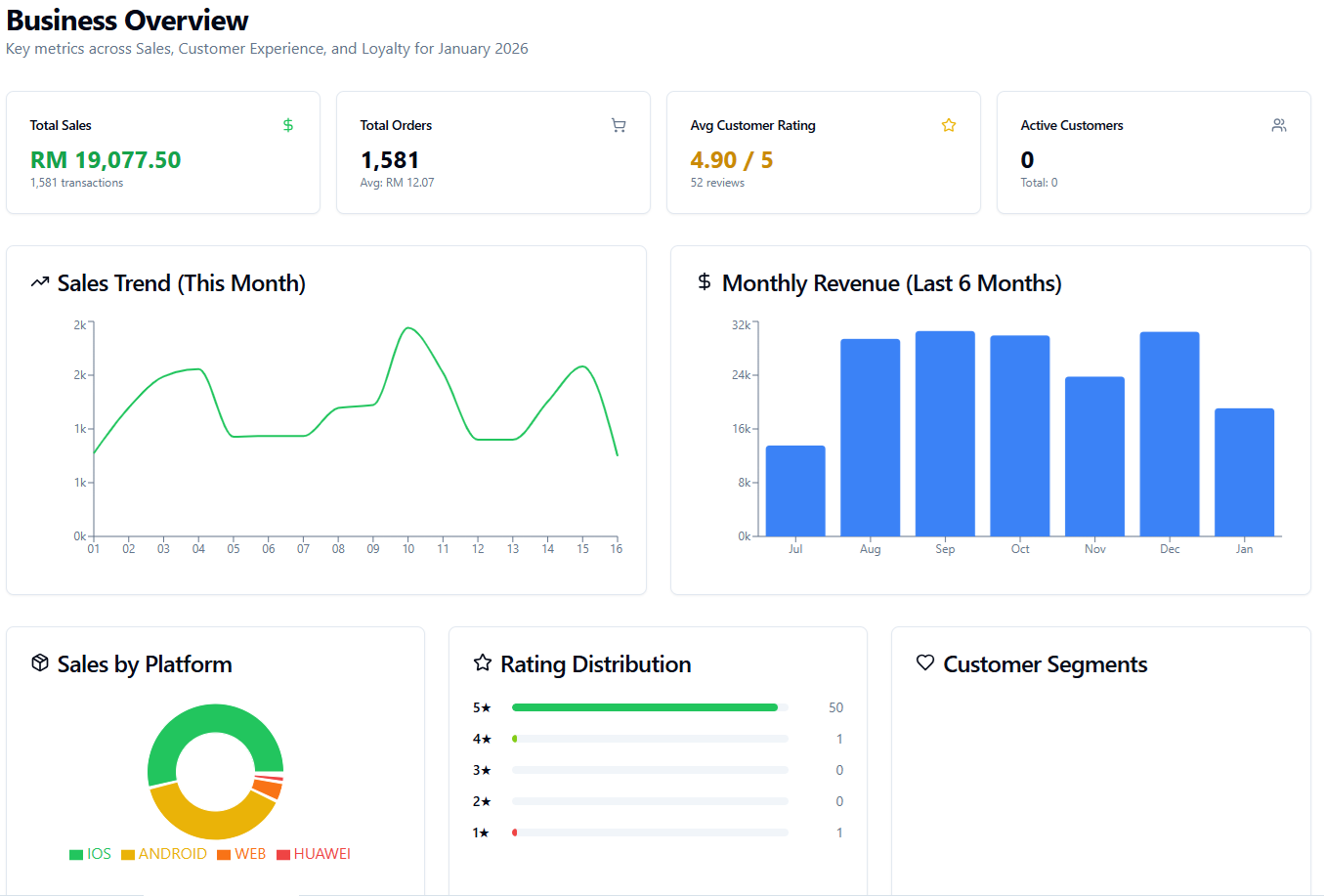
Task: Click the 'RM 19,077.50' total sales value
Action: click(x=106, y=160)
